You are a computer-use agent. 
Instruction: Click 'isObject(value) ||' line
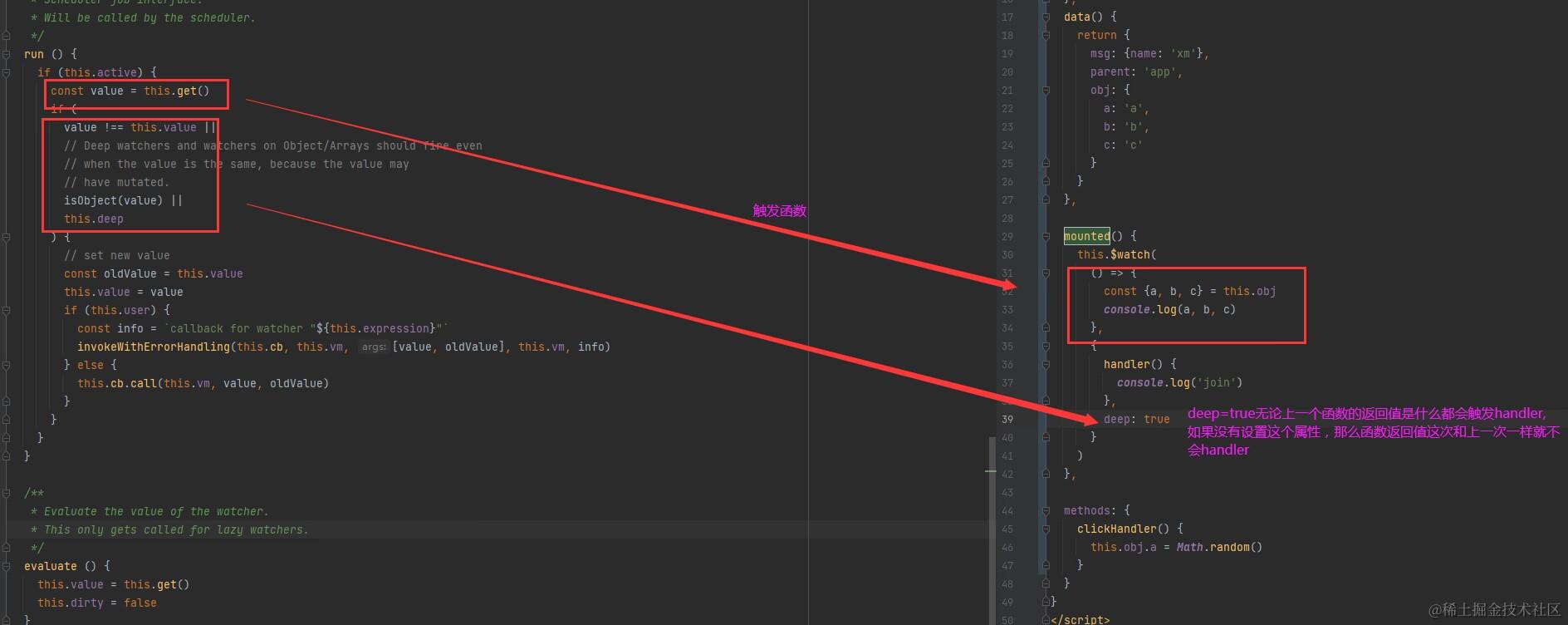point(123,200)
